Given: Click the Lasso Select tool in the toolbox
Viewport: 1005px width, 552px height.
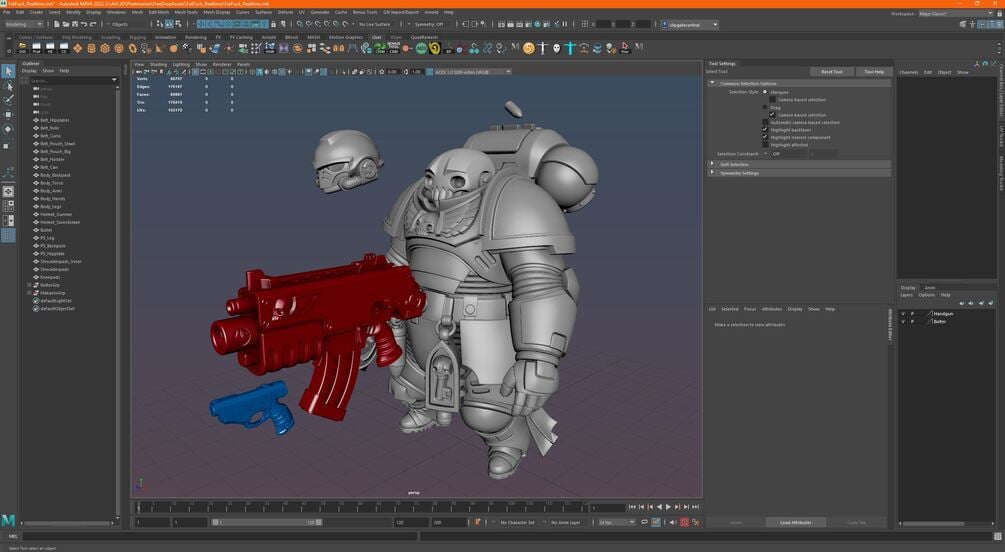Looking at the screenshot, I should [8, 86].
